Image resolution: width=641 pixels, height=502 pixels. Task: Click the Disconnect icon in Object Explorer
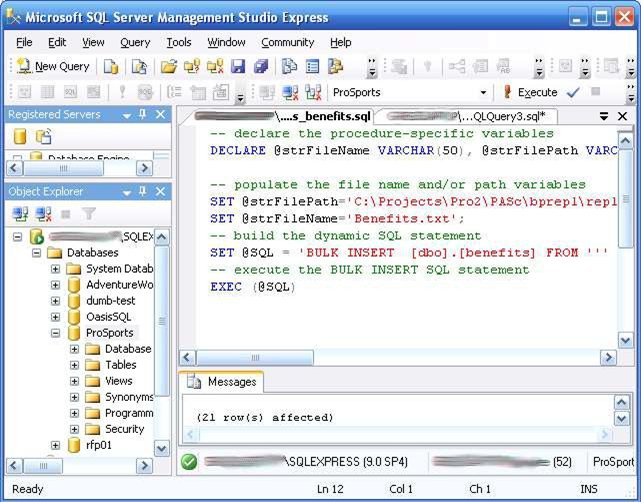point(43,213)
